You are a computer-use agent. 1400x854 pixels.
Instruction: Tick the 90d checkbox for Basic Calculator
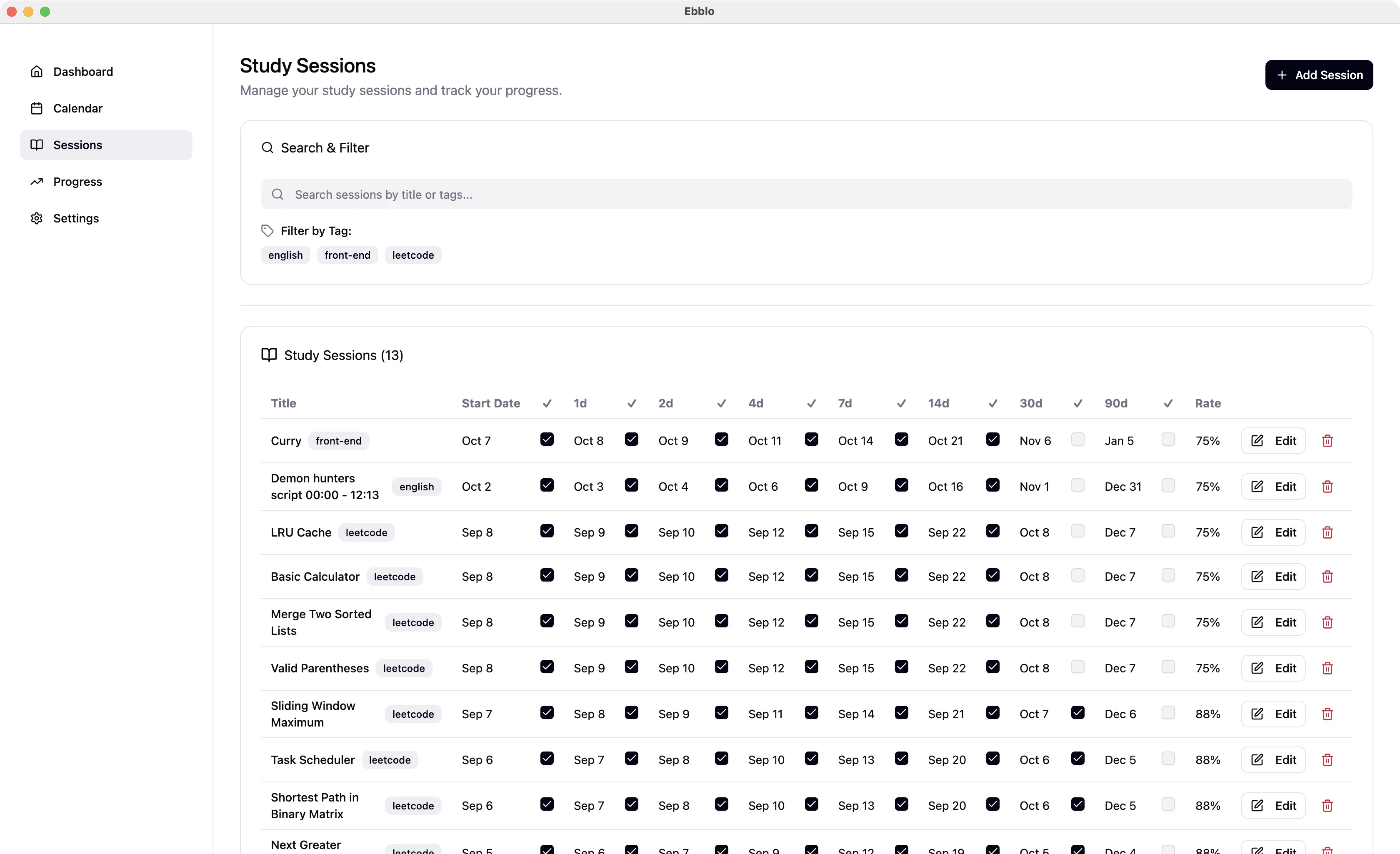coord(1167,575)
